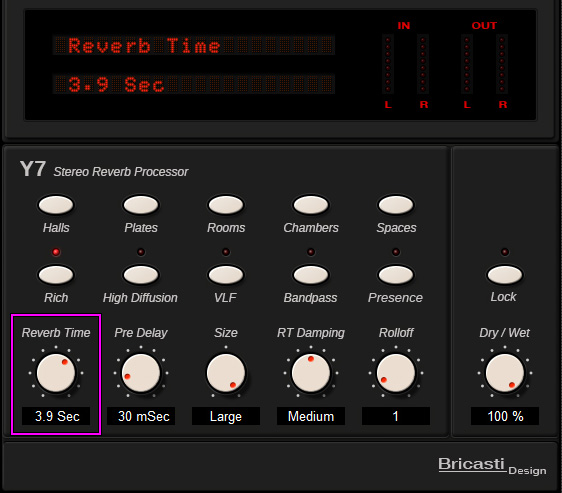
Task: Choose the Rooms reverb category
Action: click(x=226, y=205)
